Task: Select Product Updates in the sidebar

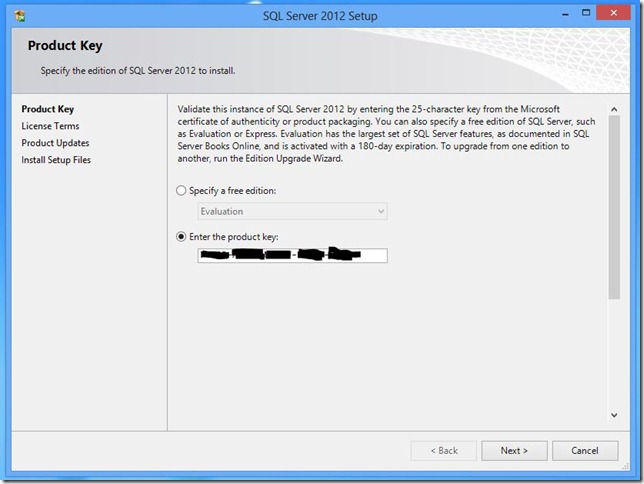Action: [55, 143]
